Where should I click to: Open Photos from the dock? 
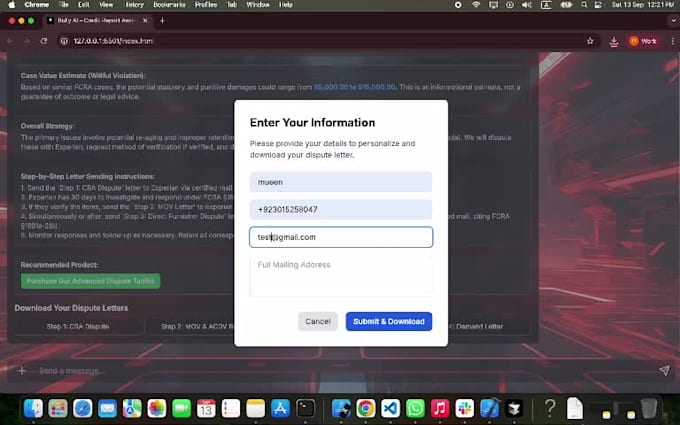coord(157,408)
